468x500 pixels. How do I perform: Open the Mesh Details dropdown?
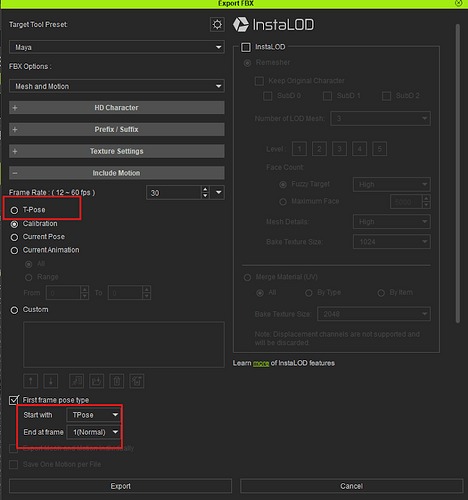coord(392,222)
